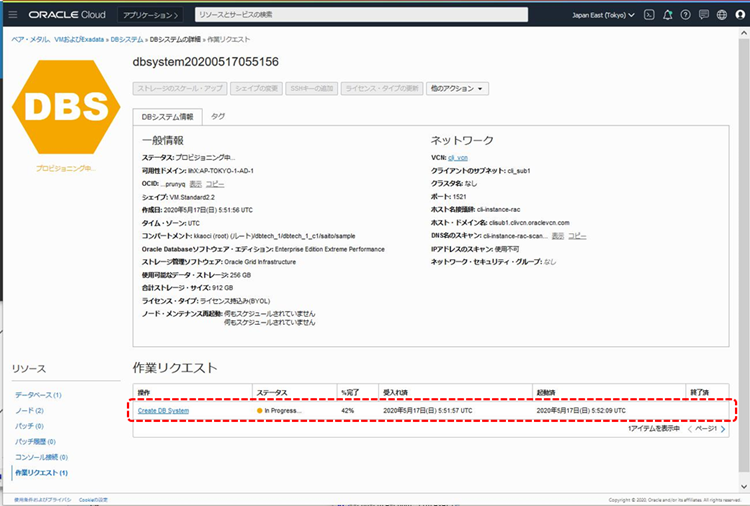750x506 pixels.
Task: Switch to the タグ tab
Action: pos(218,117)
